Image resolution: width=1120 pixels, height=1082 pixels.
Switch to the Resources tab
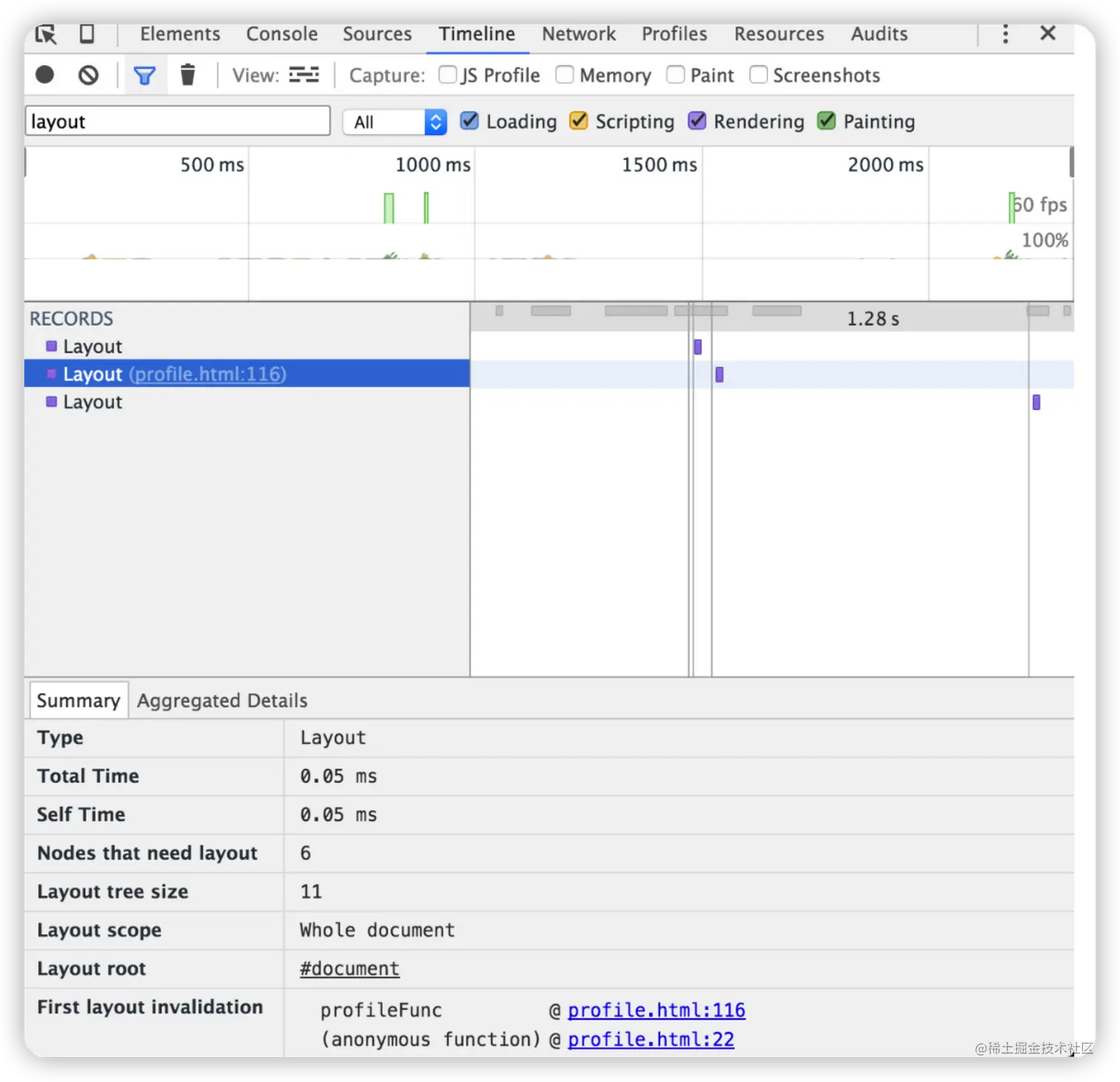(x=779, y=34)
